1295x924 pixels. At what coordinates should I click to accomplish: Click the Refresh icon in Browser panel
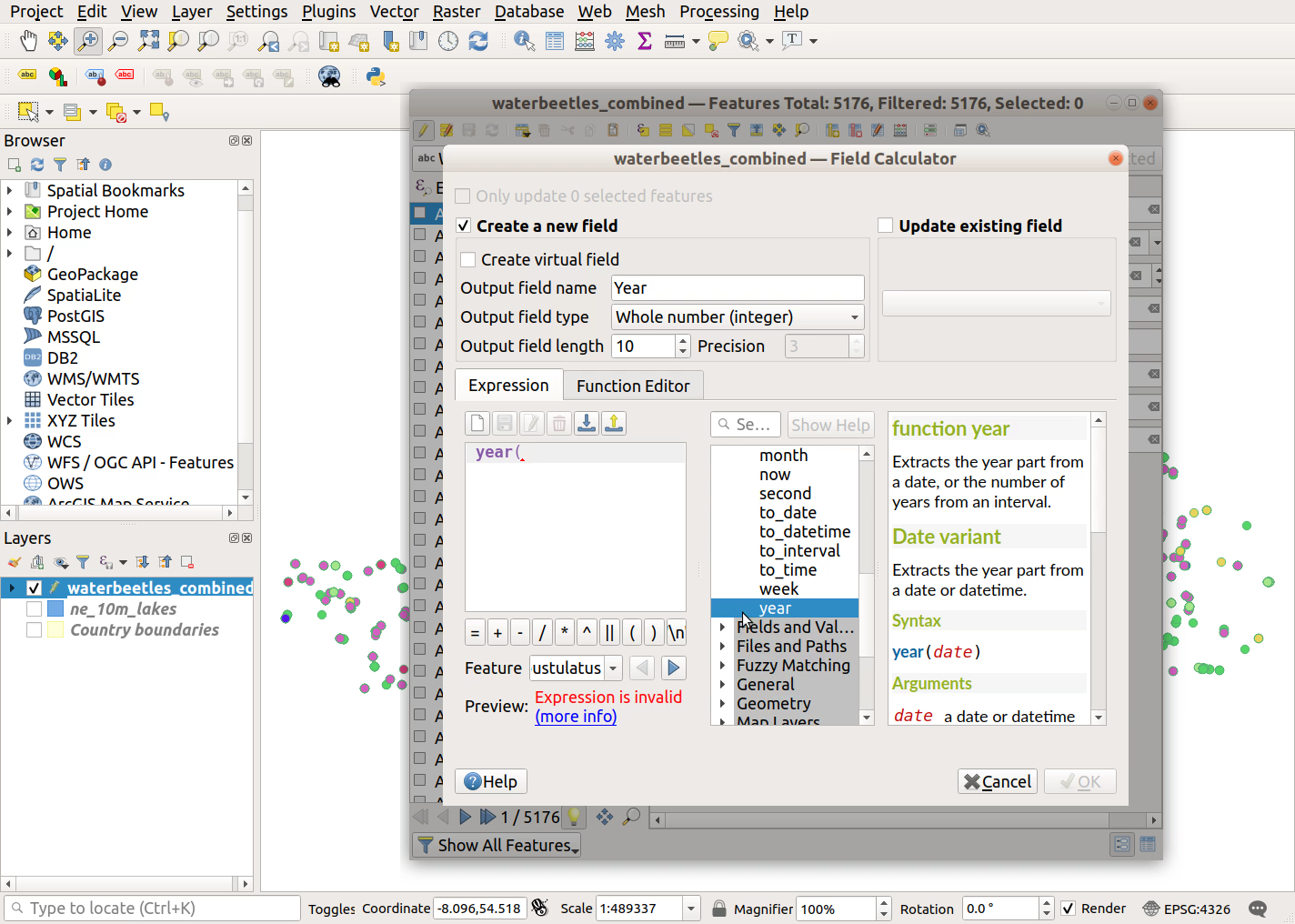37,165
